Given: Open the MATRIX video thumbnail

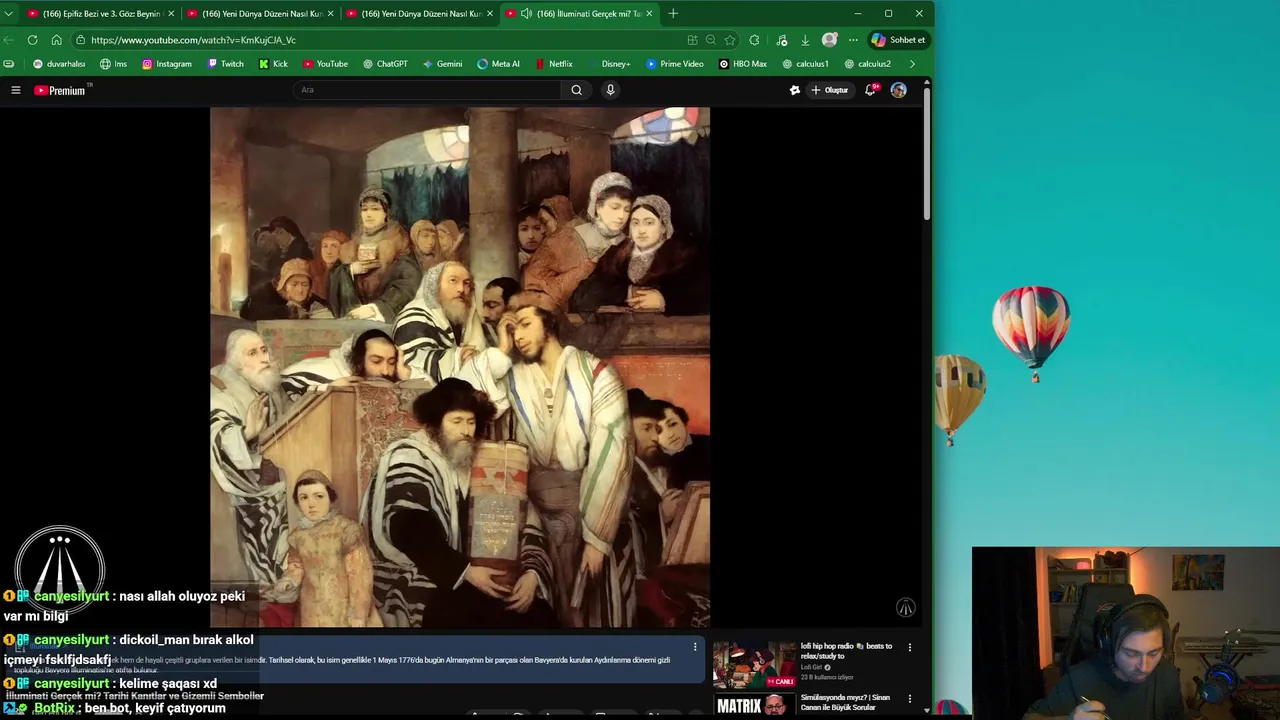Looking at the screenshot, I should tap(755, 704).
